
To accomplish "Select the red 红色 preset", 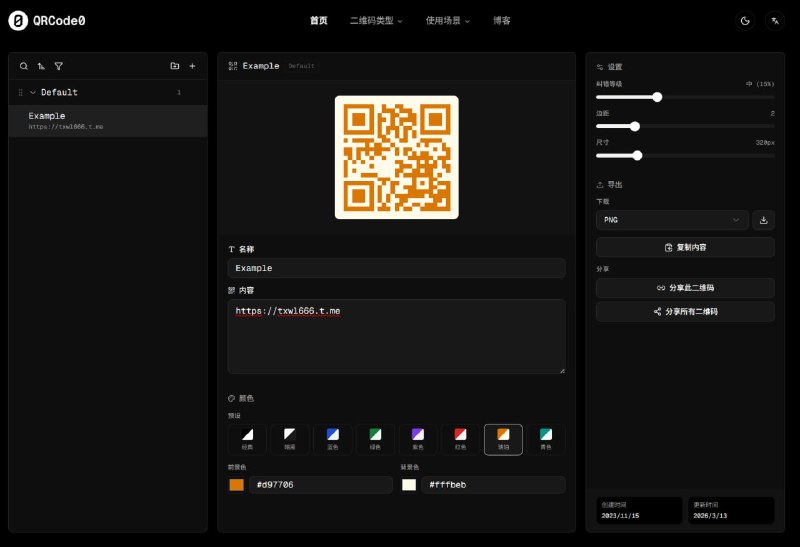I will pos(460,439).
